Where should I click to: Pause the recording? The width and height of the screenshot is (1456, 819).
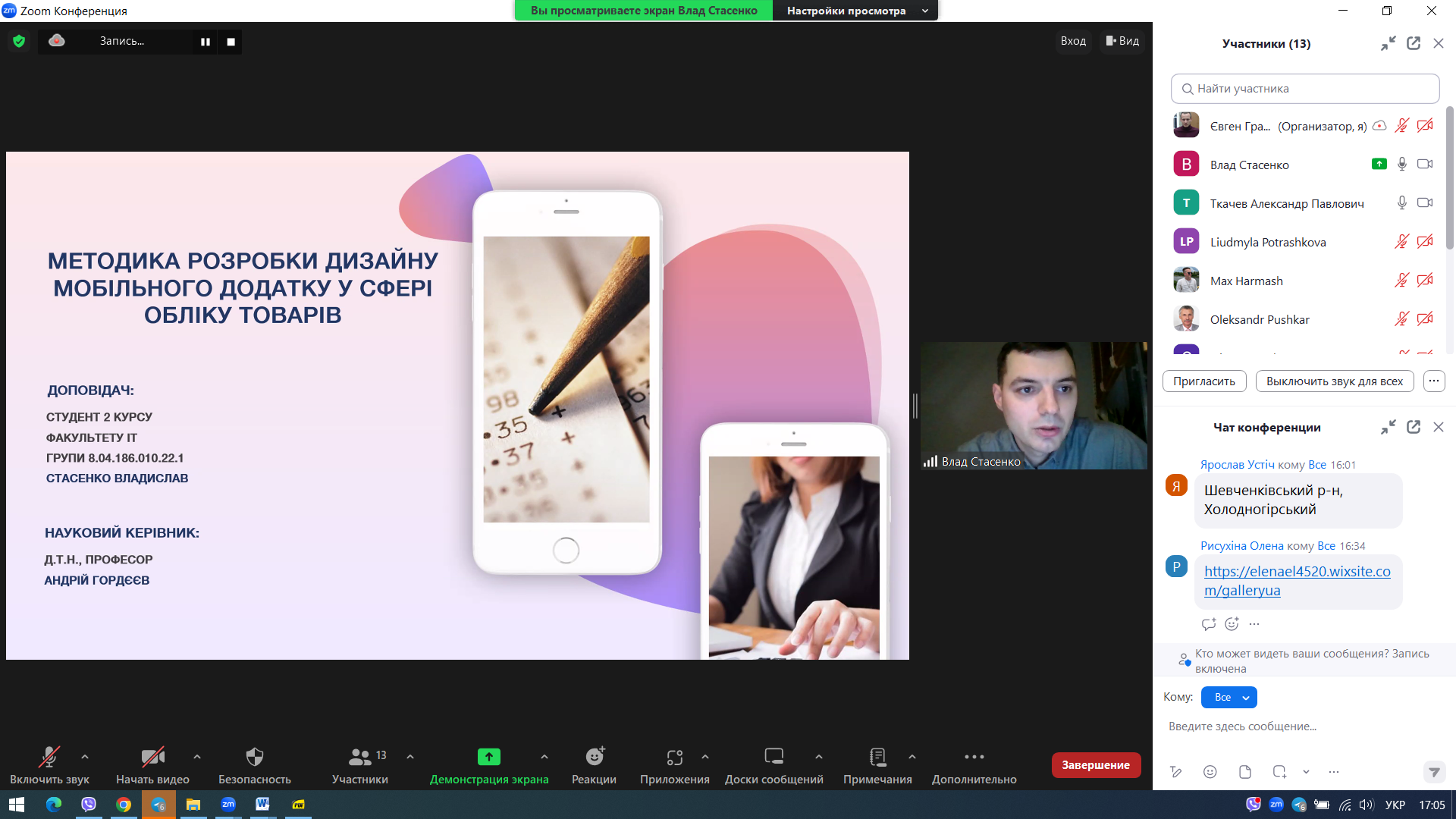pyautogui.click(x=205, y=42)
